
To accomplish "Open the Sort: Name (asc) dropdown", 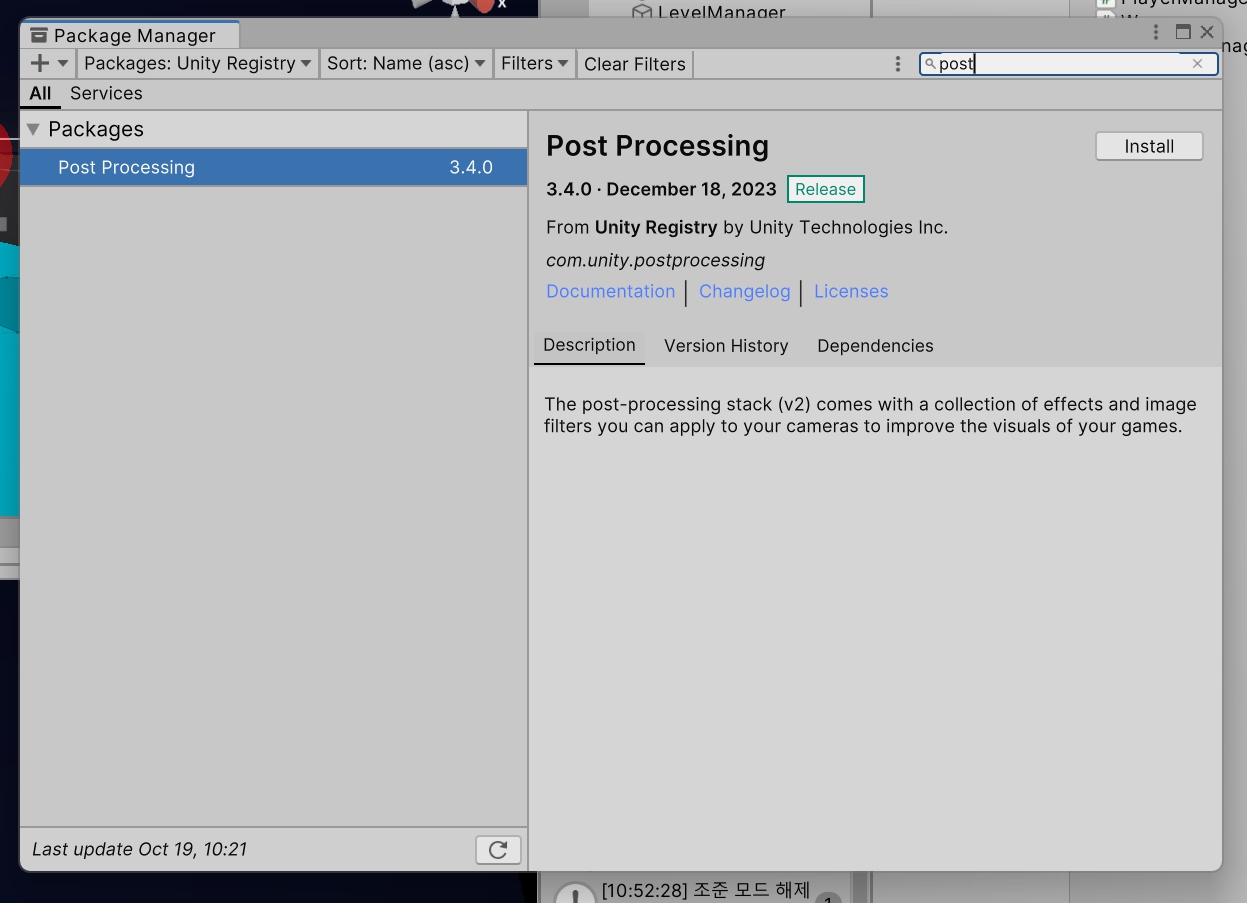I will pos(406,63).
